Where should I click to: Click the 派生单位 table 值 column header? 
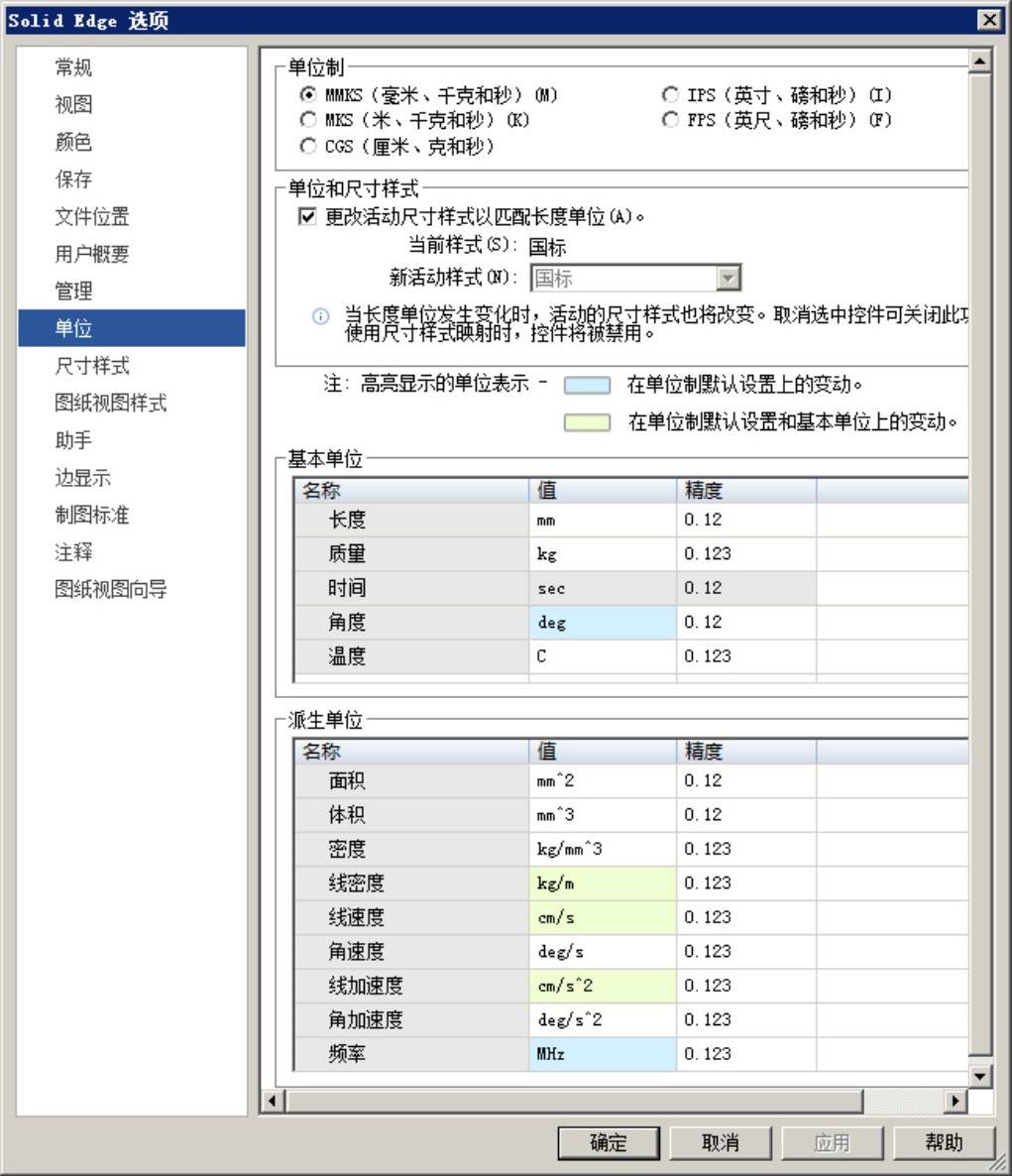pyautogui.click(x=603, y=752)
